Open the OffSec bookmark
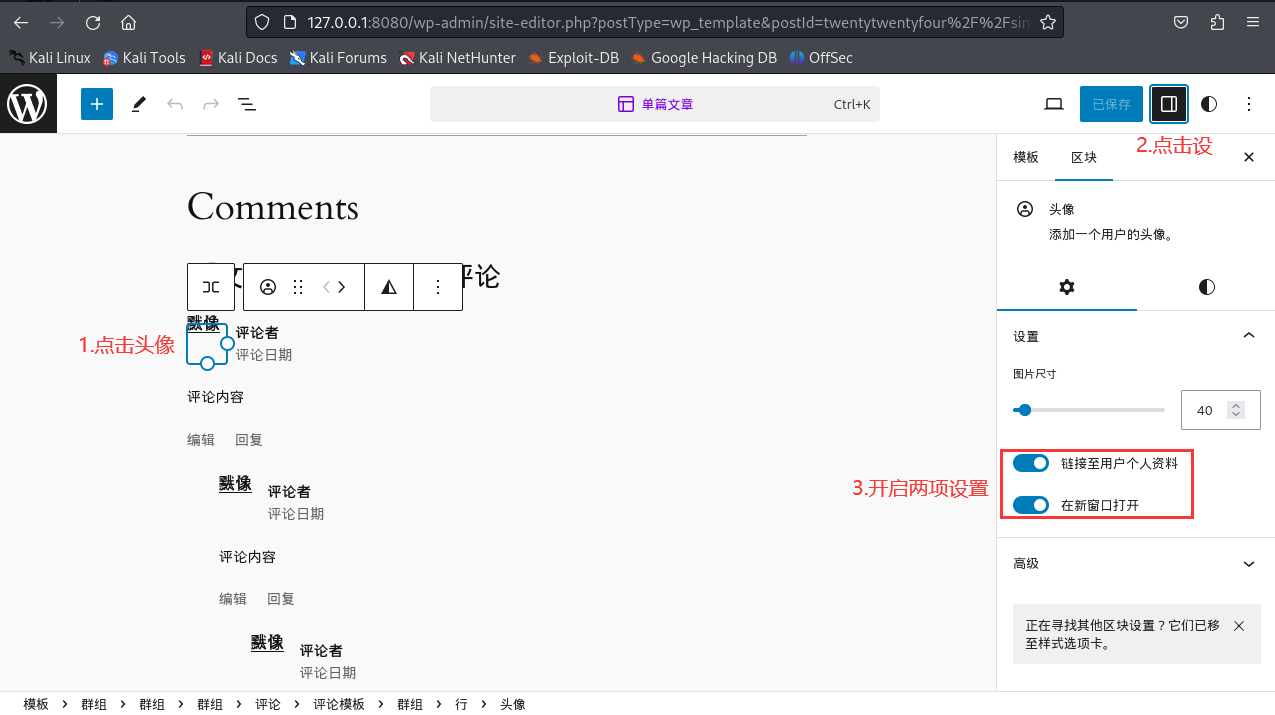This screenshot has height=715, width=1275. [821, 58]
